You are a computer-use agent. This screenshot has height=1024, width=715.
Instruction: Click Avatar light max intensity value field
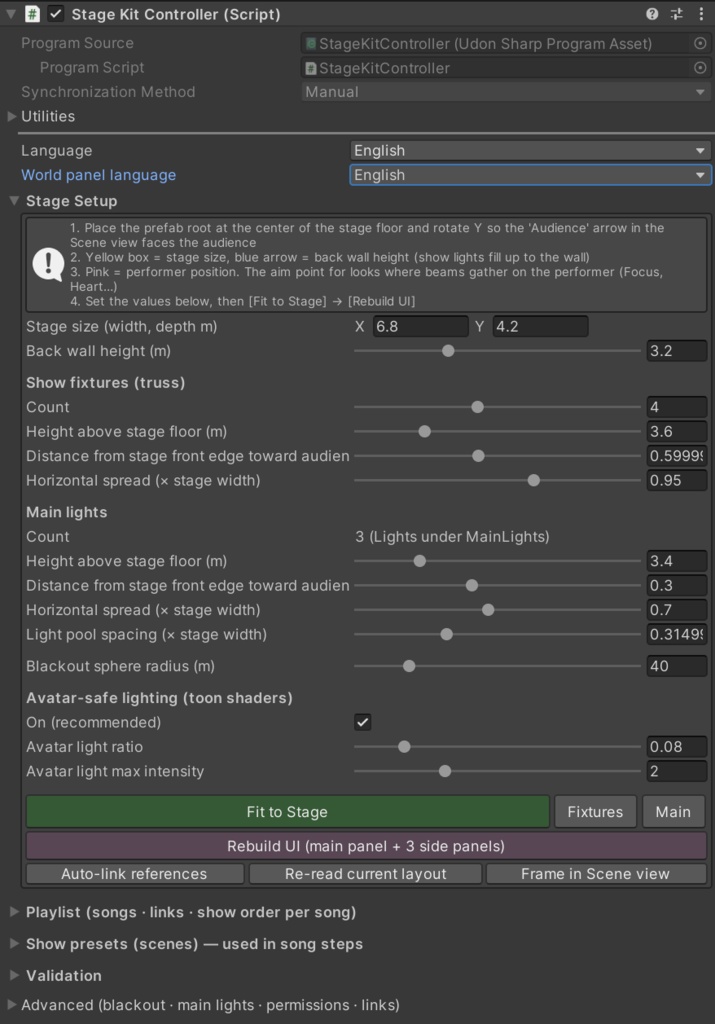pos(676,771)
